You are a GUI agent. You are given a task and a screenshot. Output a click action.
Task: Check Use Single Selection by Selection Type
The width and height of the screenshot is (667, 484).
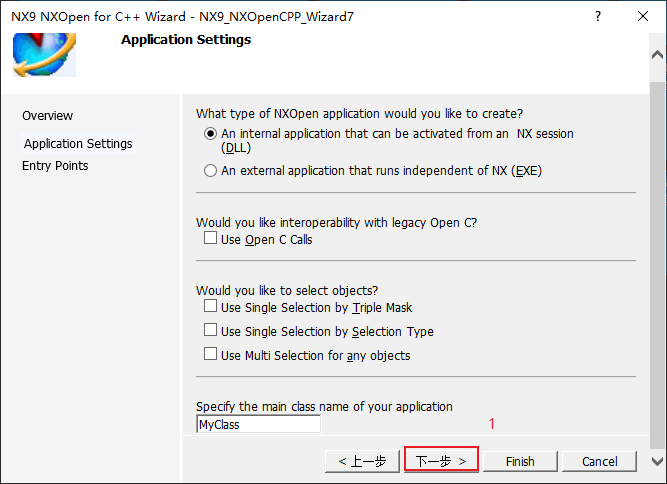point(210,330)
